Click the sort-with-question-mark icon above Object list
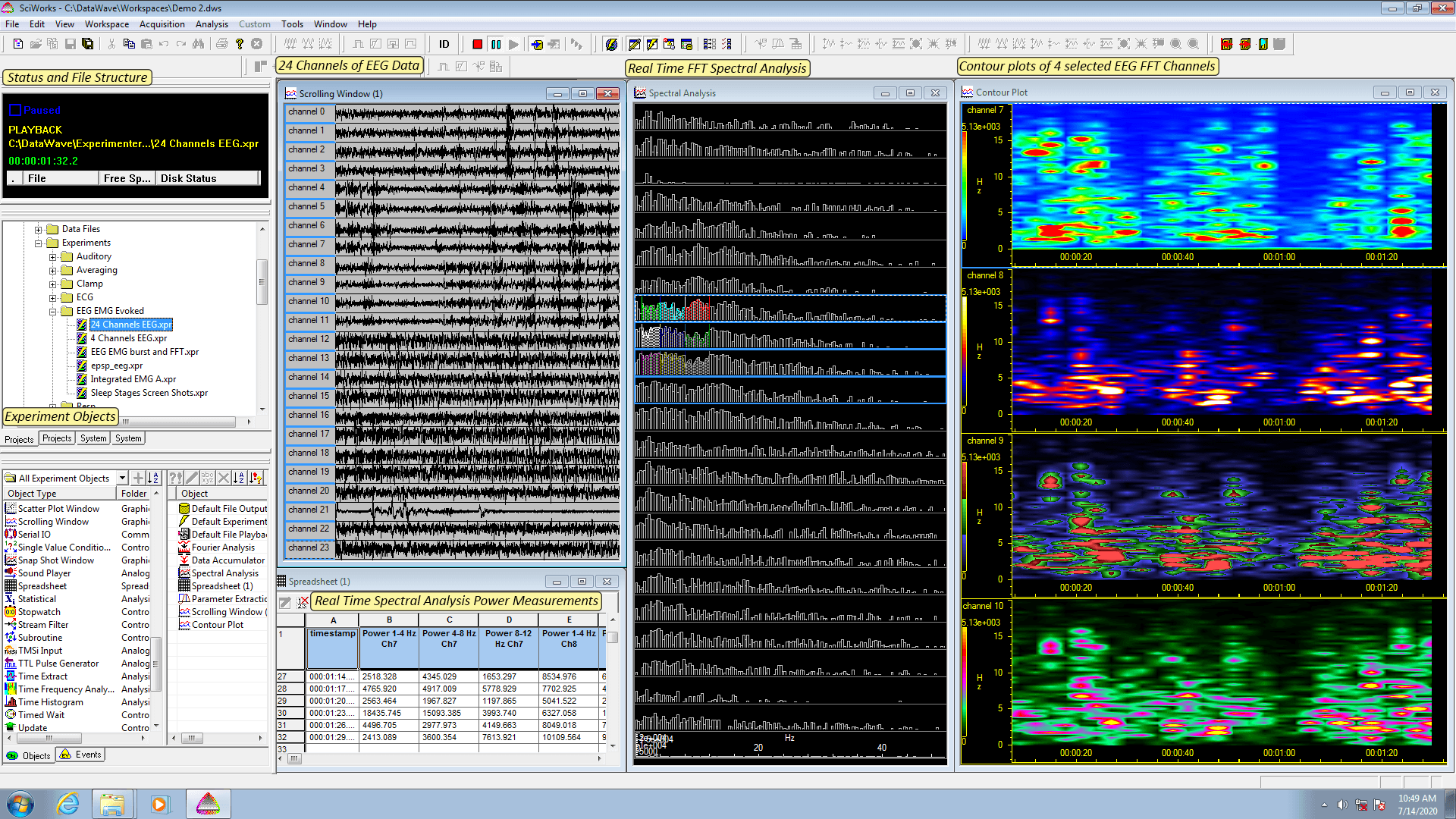Image resolution: width=1456 pixels, height=819 pixels. [x=256, y=478]
